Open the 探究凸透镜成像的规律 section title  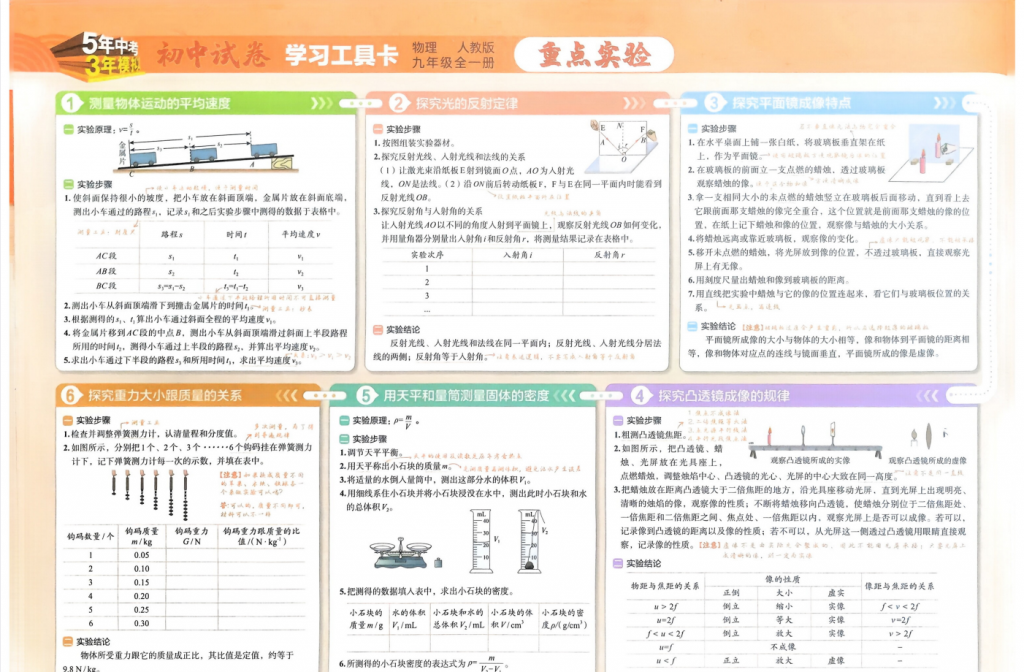[724, 395]
